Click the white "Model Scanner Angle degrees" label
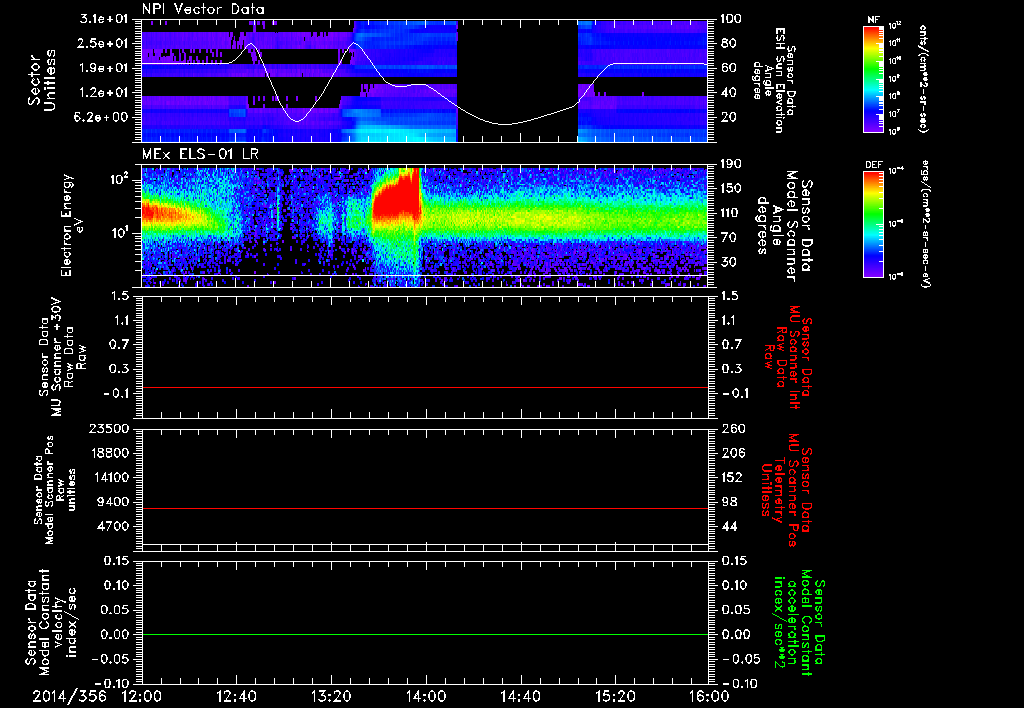Screen dimensions: 1024x708 click(x=785, y=226)
